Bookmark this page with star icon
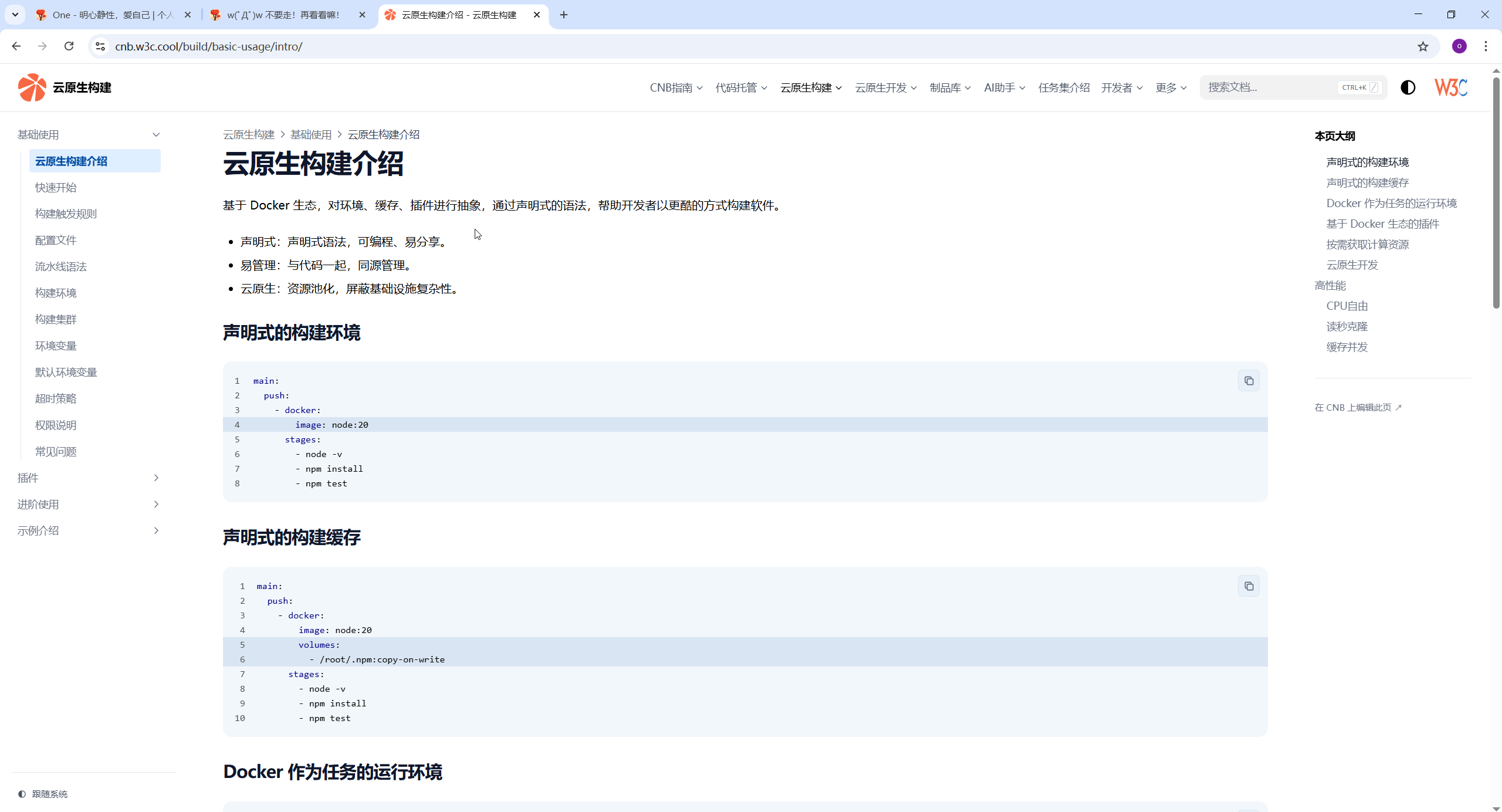This screenshot has width=1502, height=812. (1423, 46)
